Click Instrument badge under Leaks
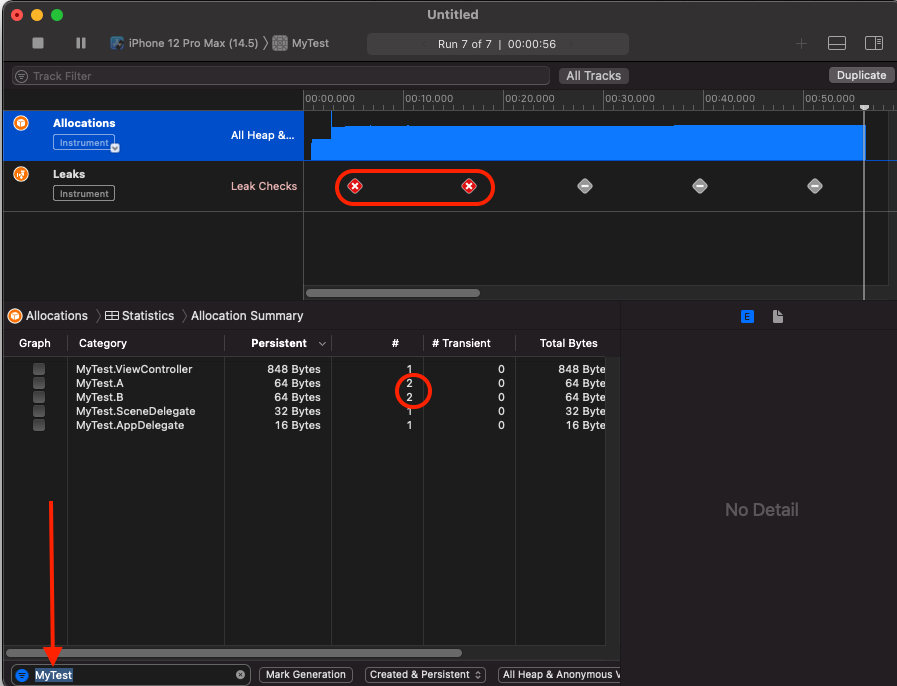Image resolution: width=897 pixels, height=686 pixels. coord(84,193)
